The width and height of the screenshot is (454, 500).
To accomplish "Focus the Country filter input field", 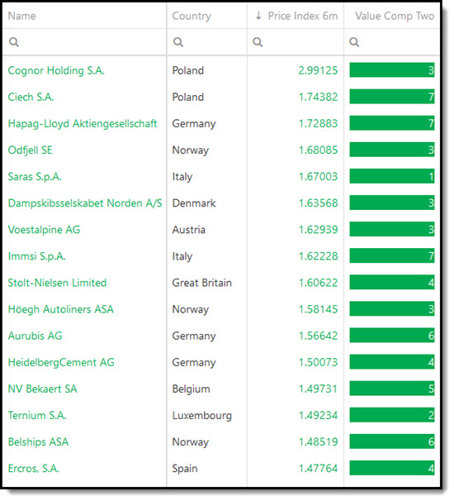I will click(x=207, y=42).
